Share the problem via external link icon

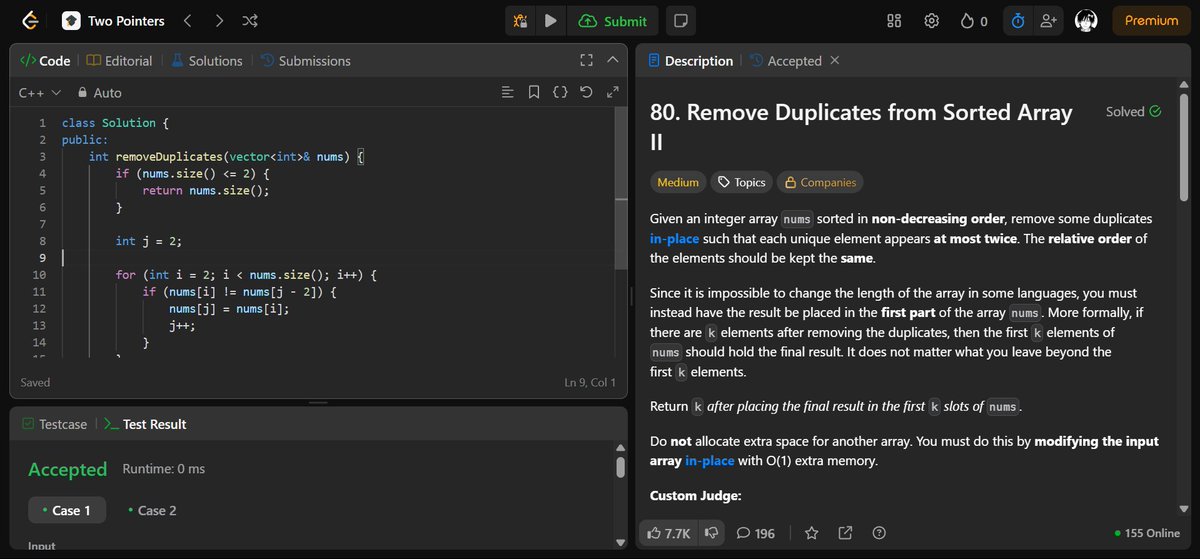pos(845,533)
